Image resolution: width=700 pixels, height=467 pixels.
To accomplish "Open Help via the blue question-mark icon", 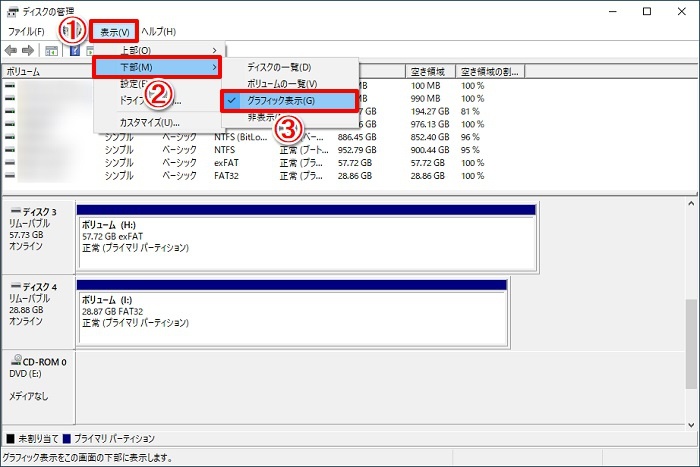I will coord(75,50).
